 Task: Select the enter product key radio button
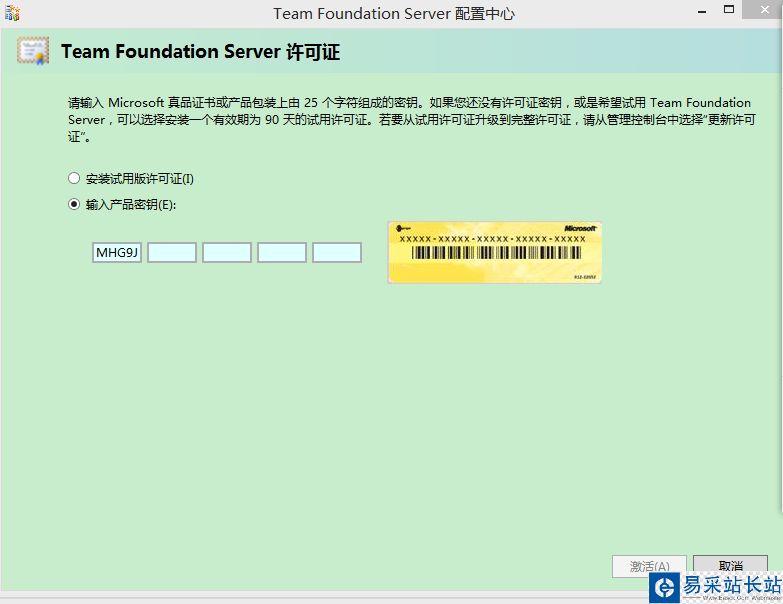pyautogui.click(x=74, y=204)
